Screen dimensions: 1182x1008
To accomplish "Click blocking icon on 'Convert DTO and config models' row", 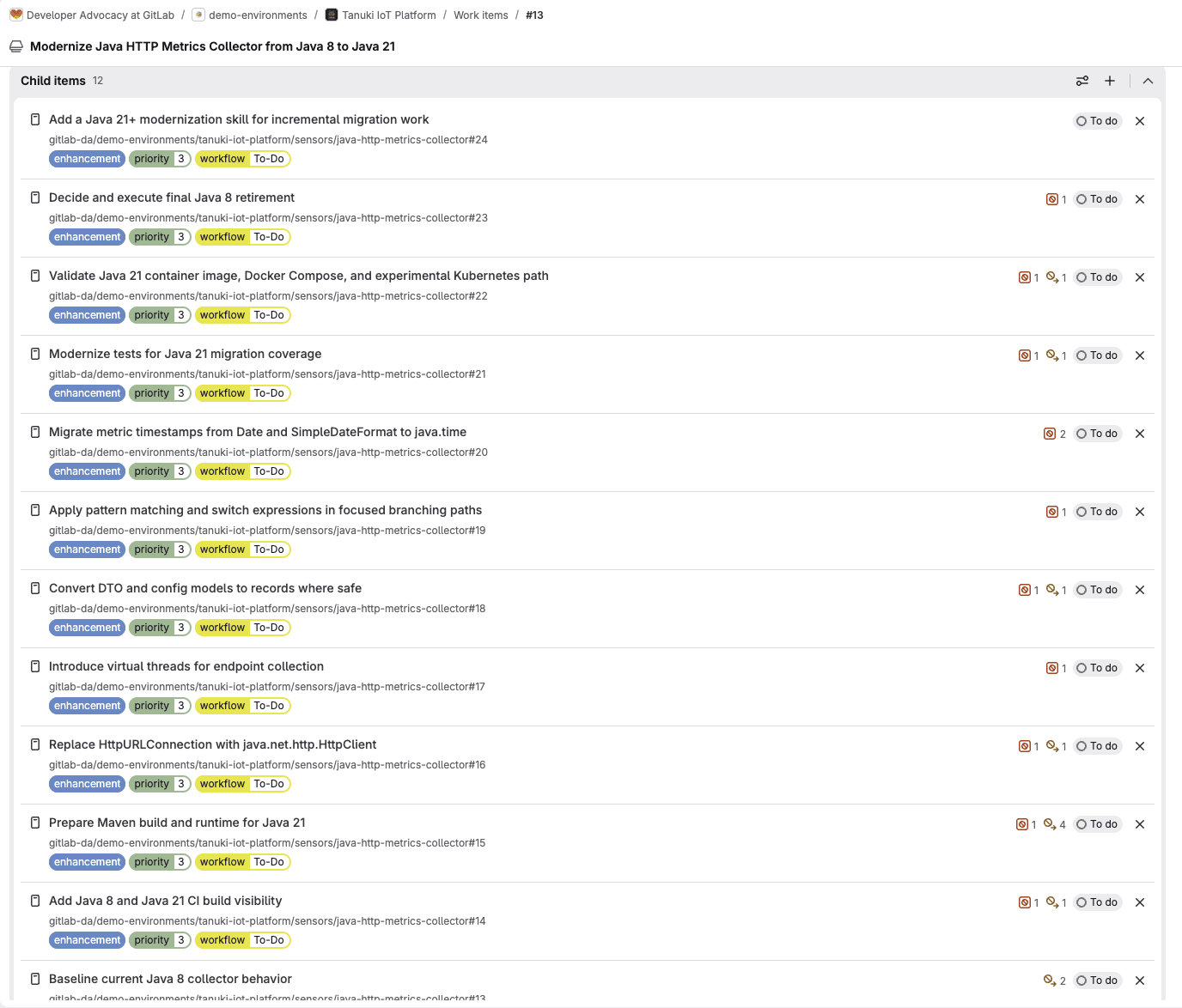I will 1052,590.
